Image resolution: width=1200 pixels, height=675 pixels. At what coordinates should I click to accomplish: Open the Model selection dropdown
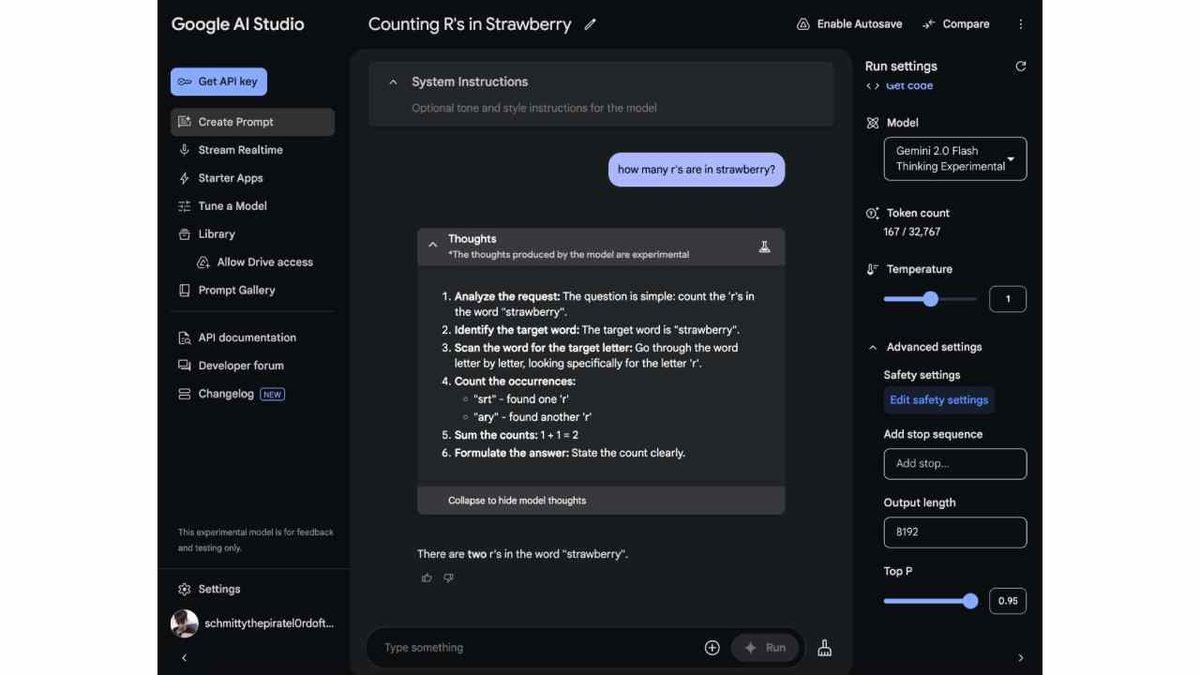pos(954,159)
